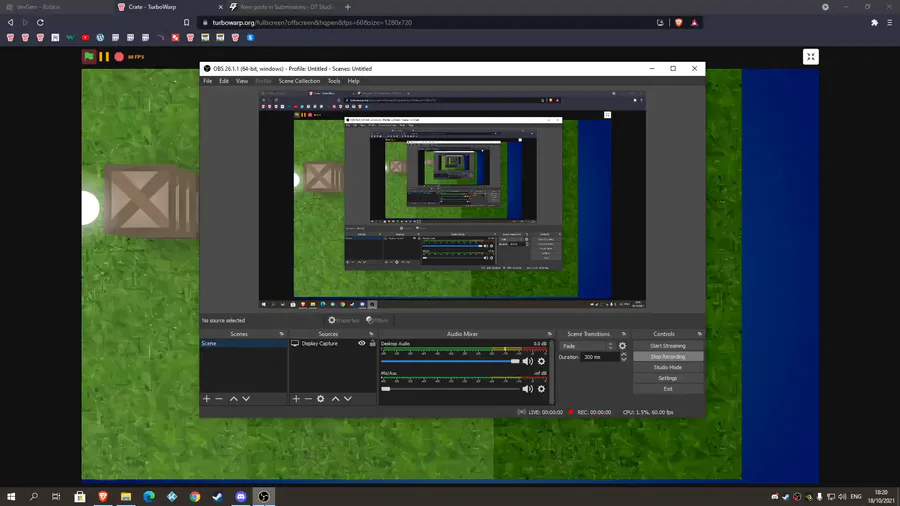This screenshot has width=900, height=506.
Task: Mute Mic/Aux with its speaker icon
Action: coord(527,388)
